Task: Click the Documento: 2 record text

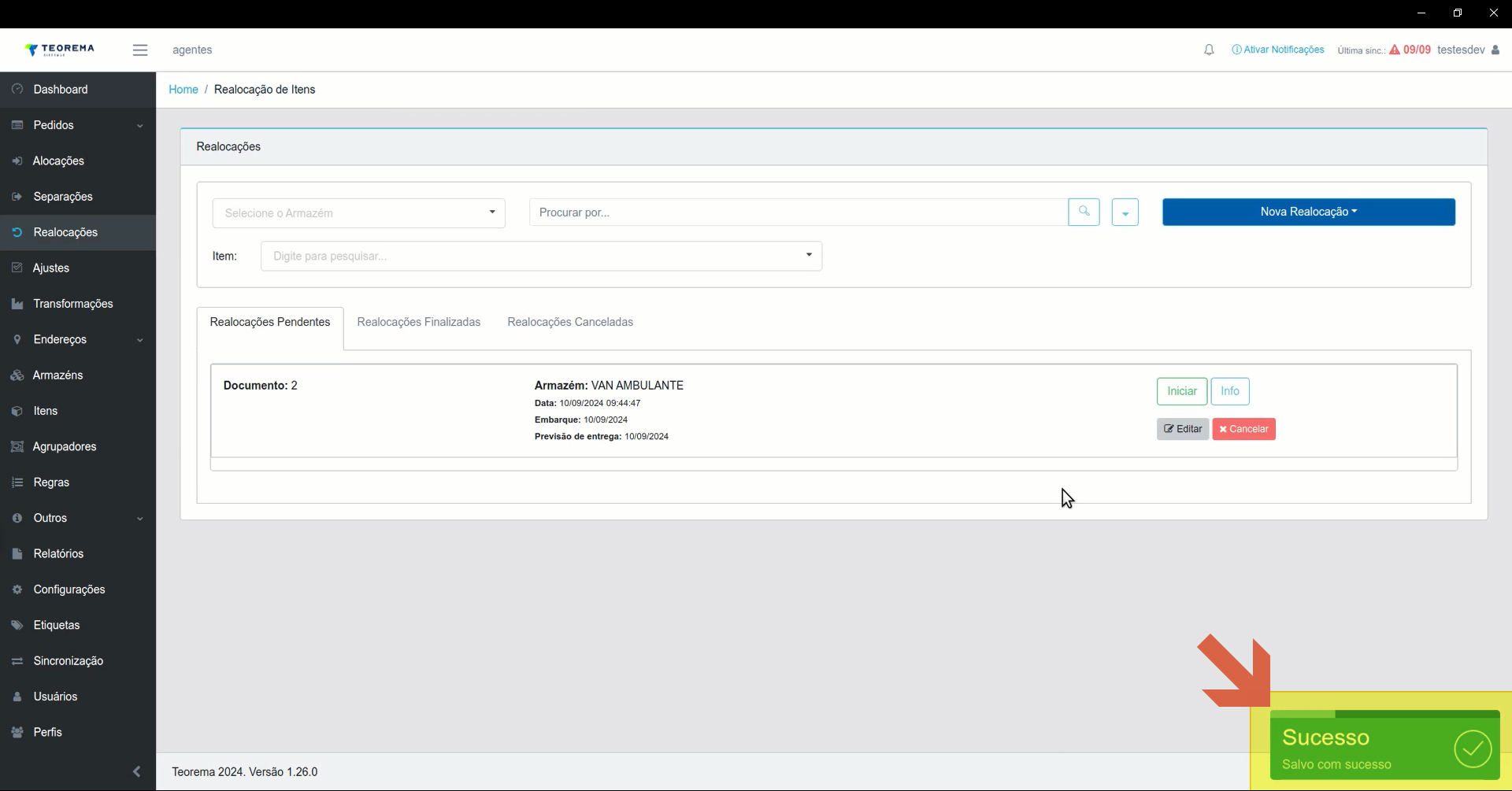Action: tap(261, 386)
